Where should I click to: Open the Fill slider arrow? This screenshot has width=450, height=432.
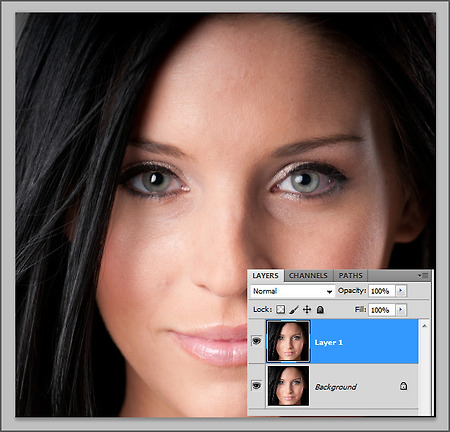[401, 310]
